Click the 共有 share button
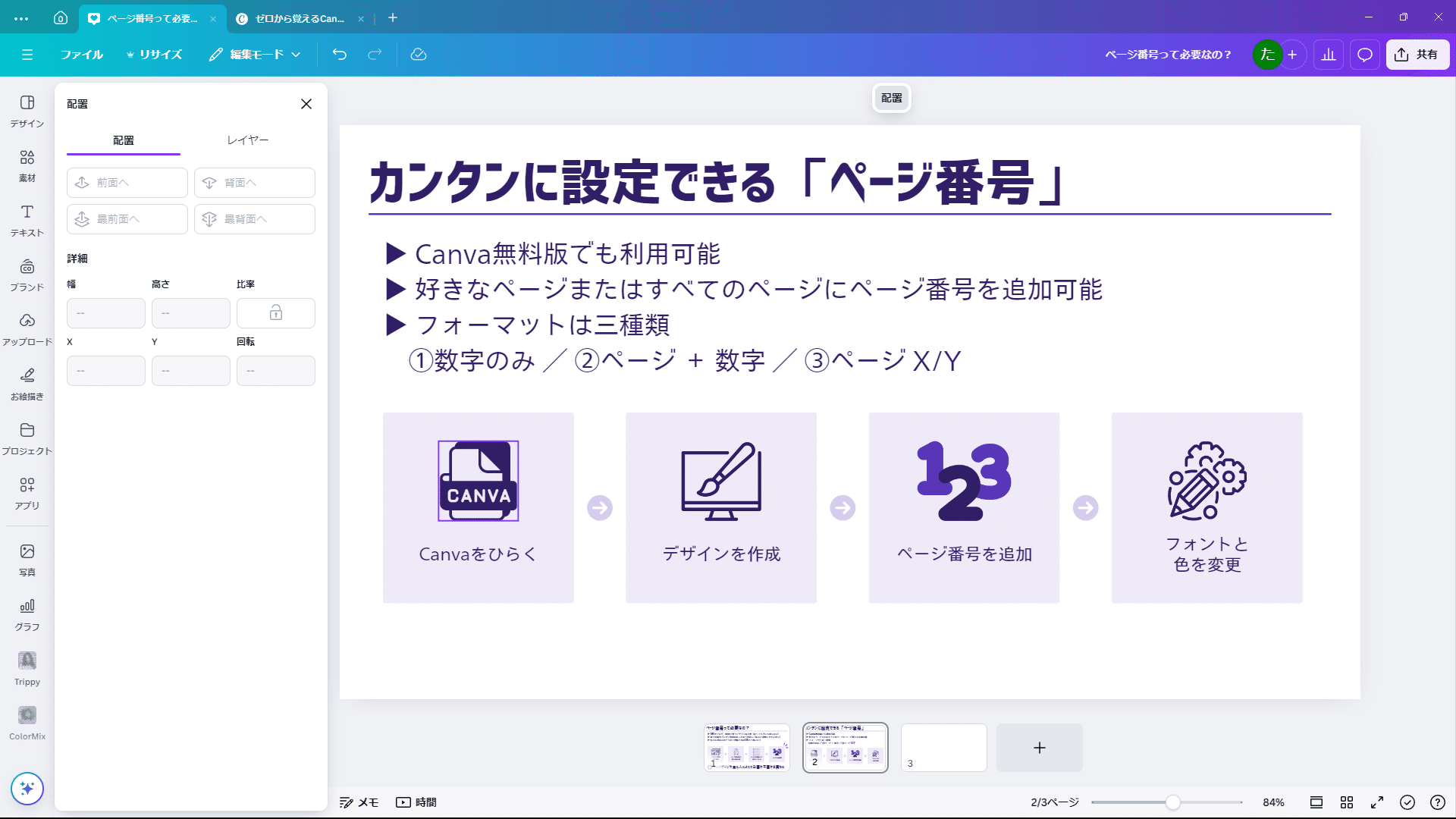The width and height of the screenshot is (1456, 819). (1417, 55)
